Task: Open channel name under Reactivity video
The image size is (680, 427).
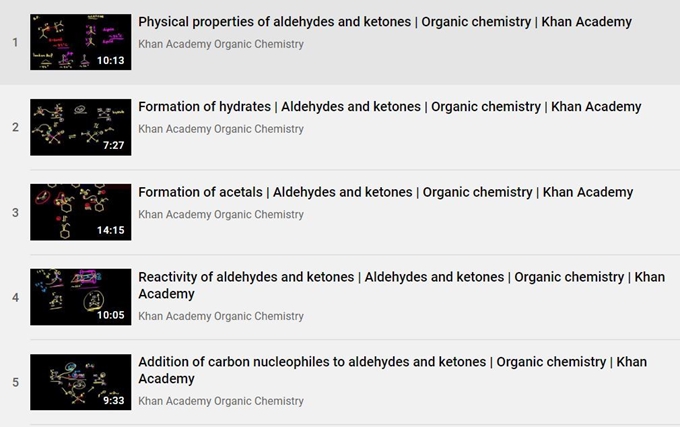Action: coord(221,316)
